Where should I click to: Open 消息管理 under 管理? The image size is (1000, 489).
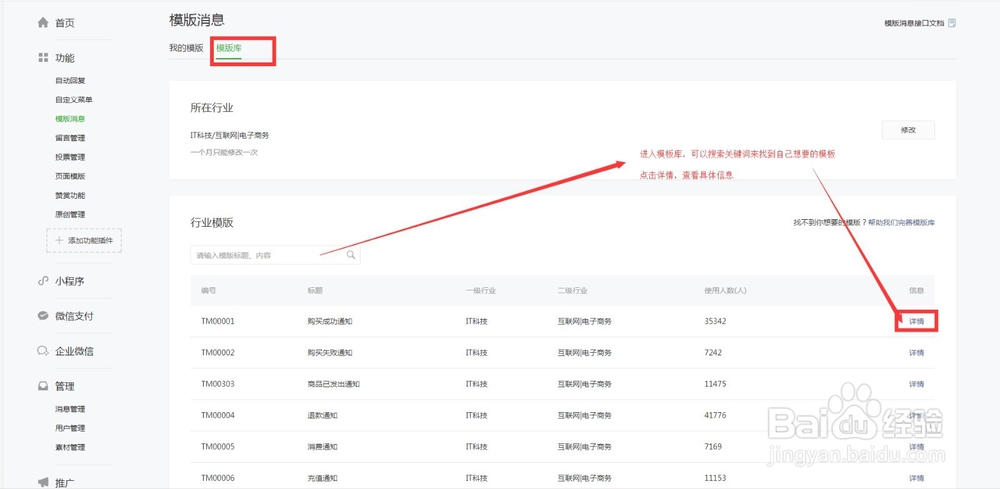point(70,409)
